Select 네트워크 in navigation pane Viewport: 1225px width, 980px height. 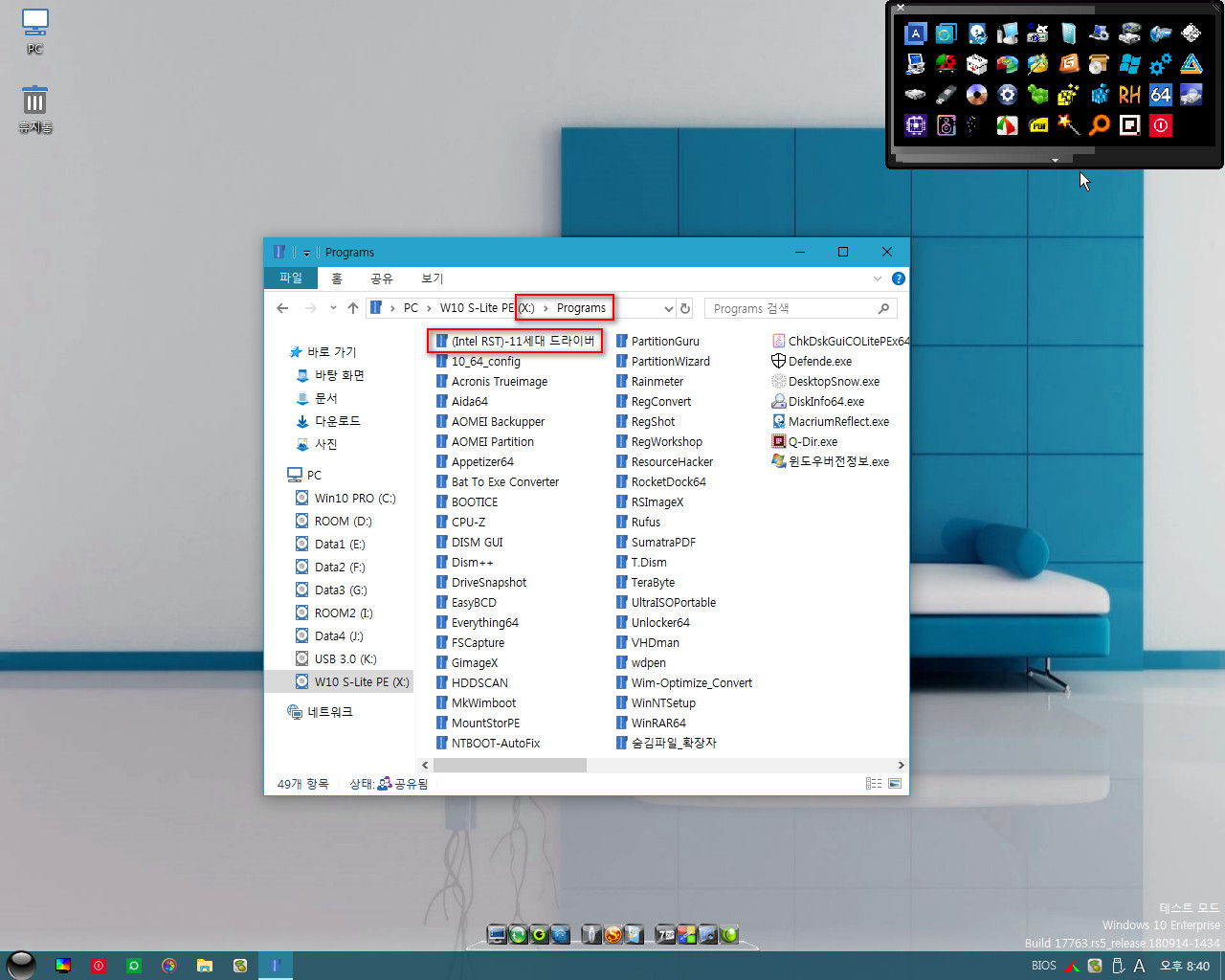[x=329, y=712]
